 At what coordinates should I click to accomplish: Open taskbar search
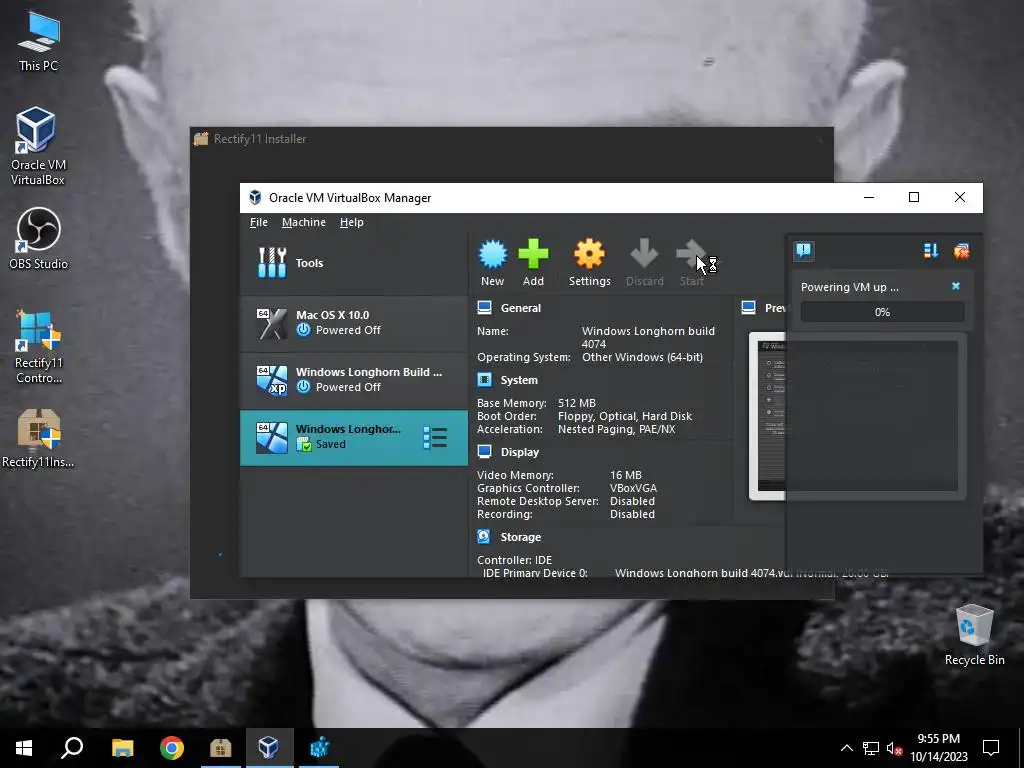72,748
